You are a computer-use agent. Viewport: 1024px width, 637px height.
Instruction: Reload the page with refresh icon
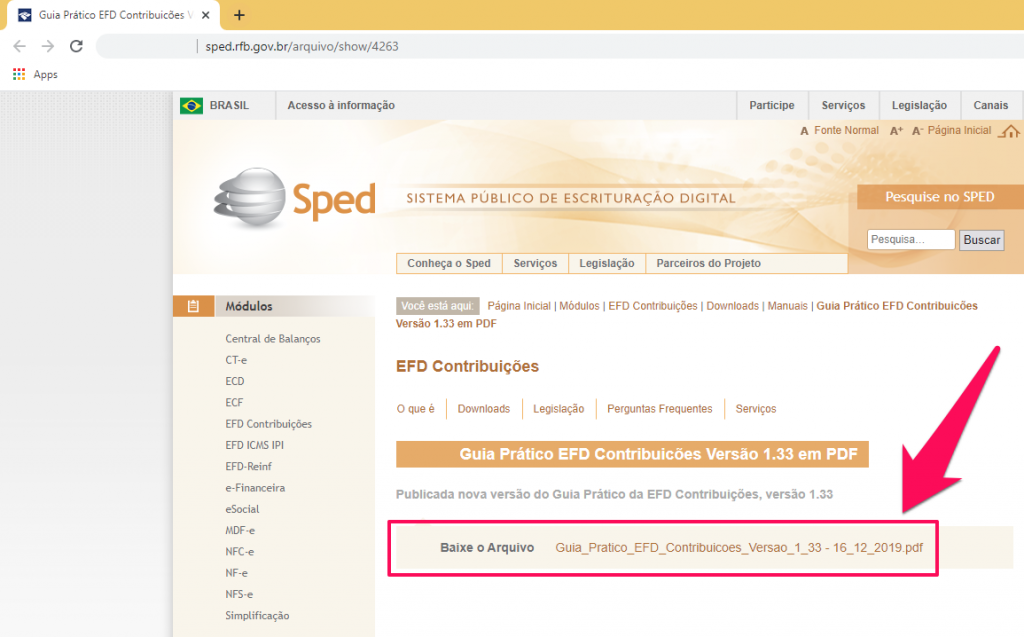pyautogui.click(x=76, y=47)
